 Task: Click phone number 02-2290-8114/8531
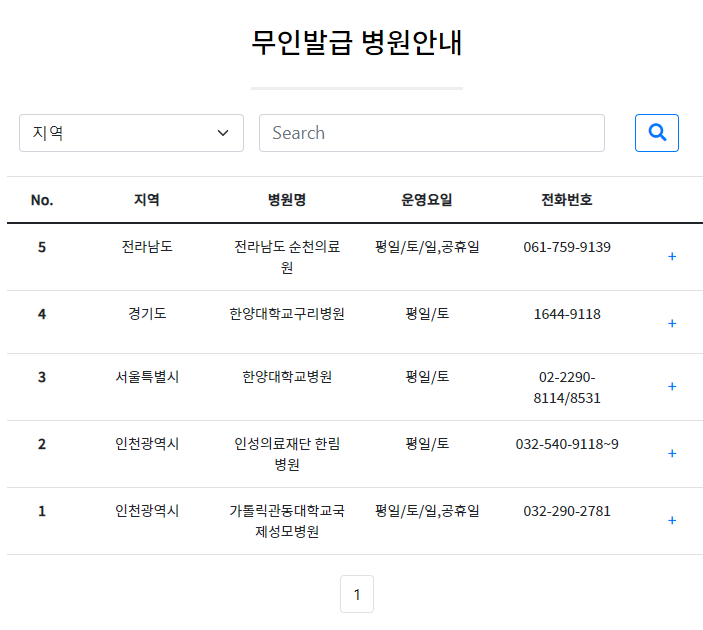tap(567, 387)
